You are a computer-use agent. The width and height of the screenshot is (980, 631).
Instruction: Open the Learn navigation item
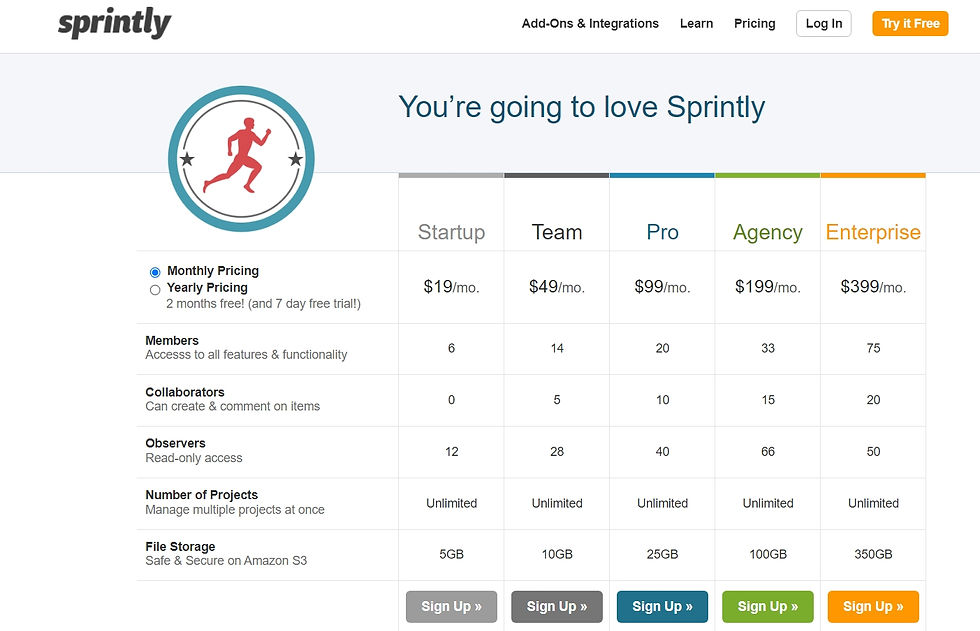[x=696, y=24]
